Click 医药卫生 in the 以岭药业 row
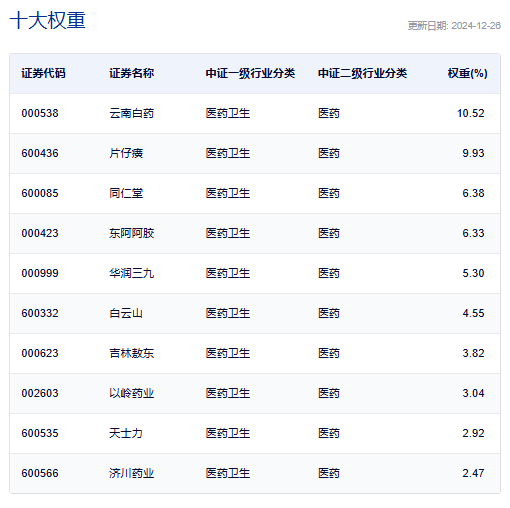Image resolution: width=510 pixels, height=508 pixels. coord(228,393)
